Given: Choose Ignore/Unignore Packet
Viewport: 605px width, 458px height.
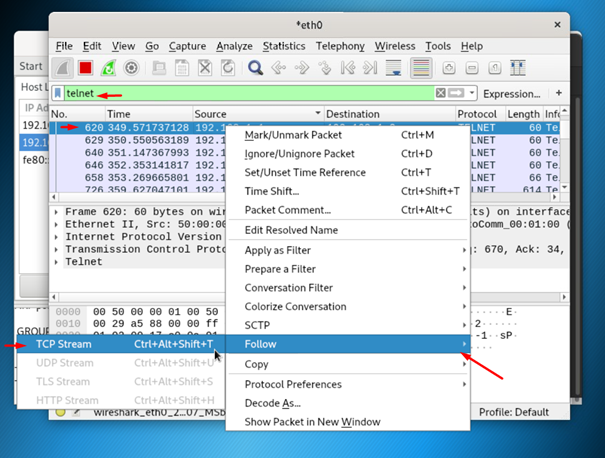Looking at the screenshot, I should [x=348, y=154].
